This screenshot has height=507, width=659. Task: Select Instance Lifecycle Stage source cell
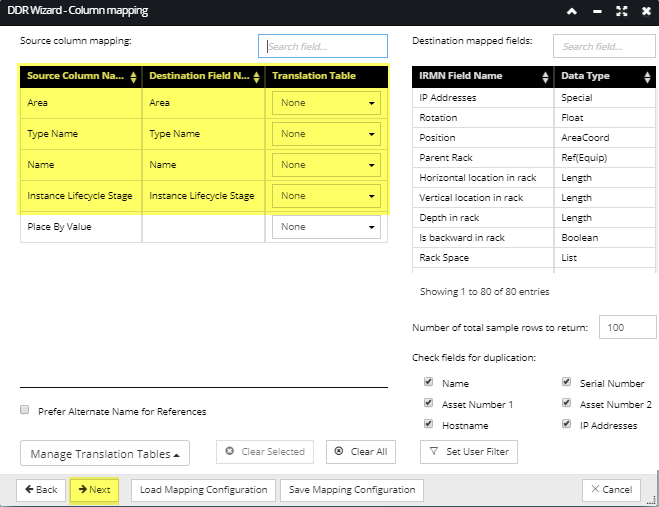tap(81, 196)
